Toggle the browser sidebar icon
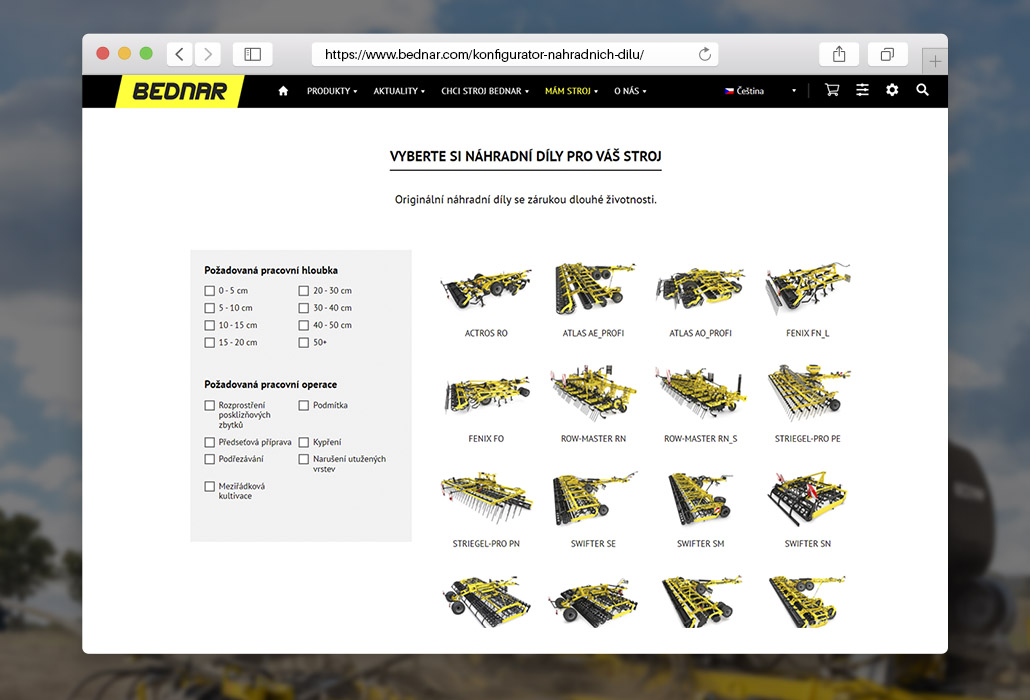The width and height of the screenshot is (1030, 700). pyautogui.click(x=253, y=54)
